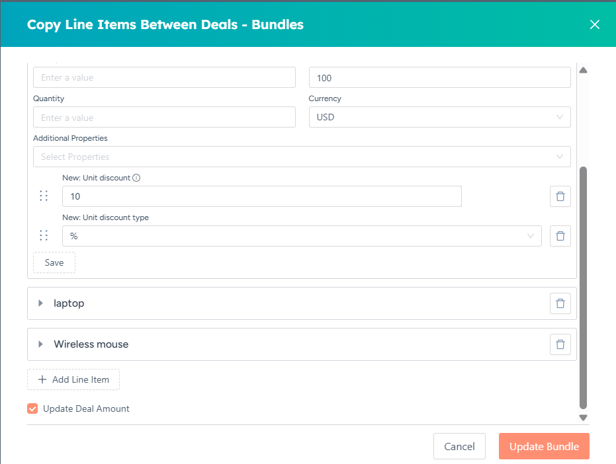Delete the Unit discount type property row
Image resolution: width=616 pixels, height=464 pixels.
(x=560, y=236)
